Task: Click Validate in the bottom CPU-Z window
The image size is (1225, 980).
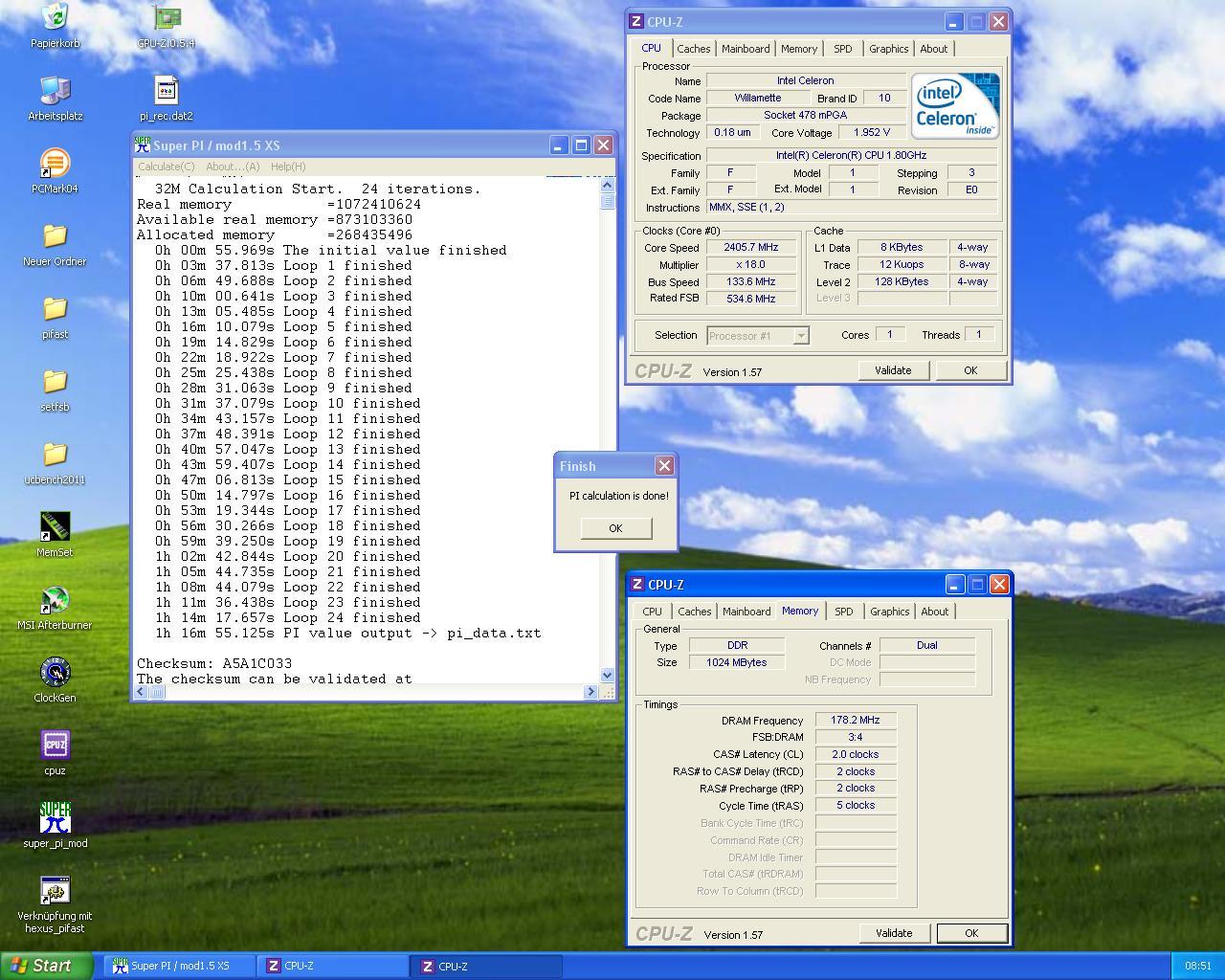Action: (894, 933)
